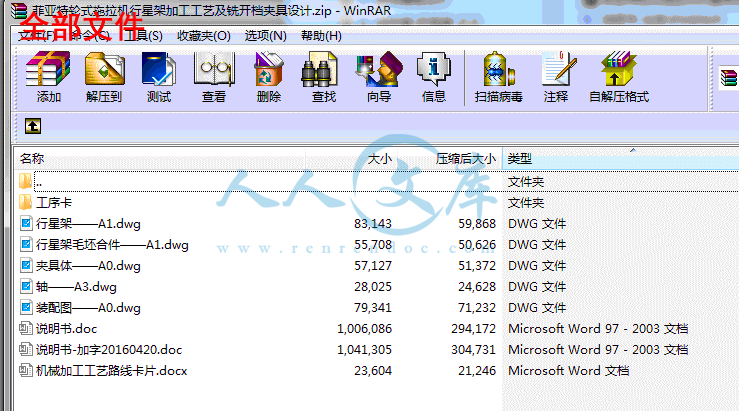Select the 工序卡 folder name
Image resolution: width=739 pixels, height=411 pixels.
(x=54, y=203)
